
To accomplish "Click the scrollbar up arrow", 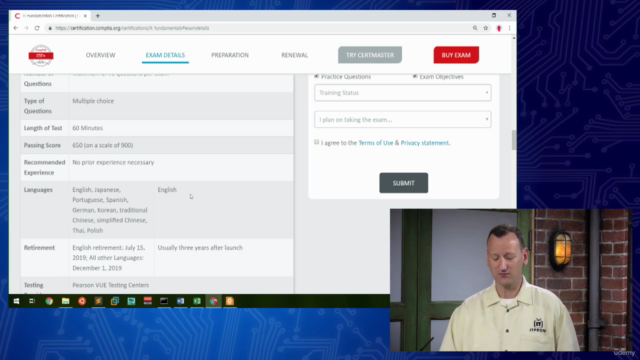I will pyautogui.click(x=513, y=38).
